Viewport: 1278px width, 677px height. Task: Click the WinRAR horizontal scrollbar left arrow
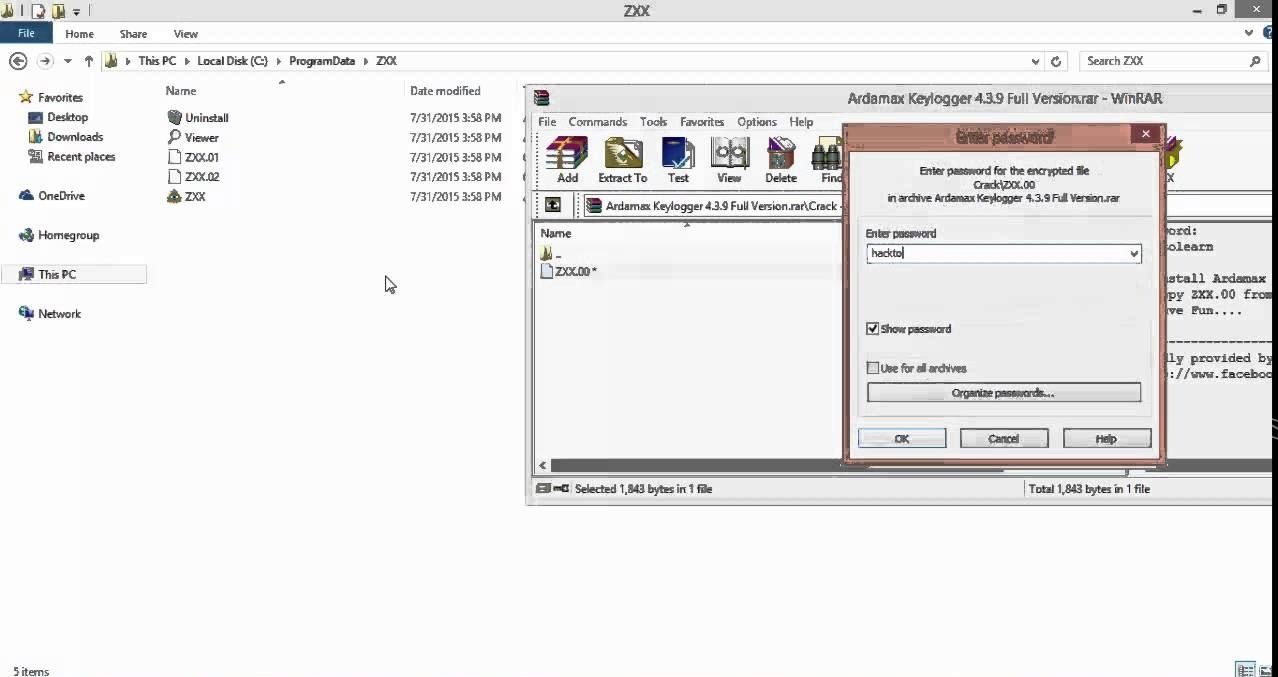(x=543, y=465)
